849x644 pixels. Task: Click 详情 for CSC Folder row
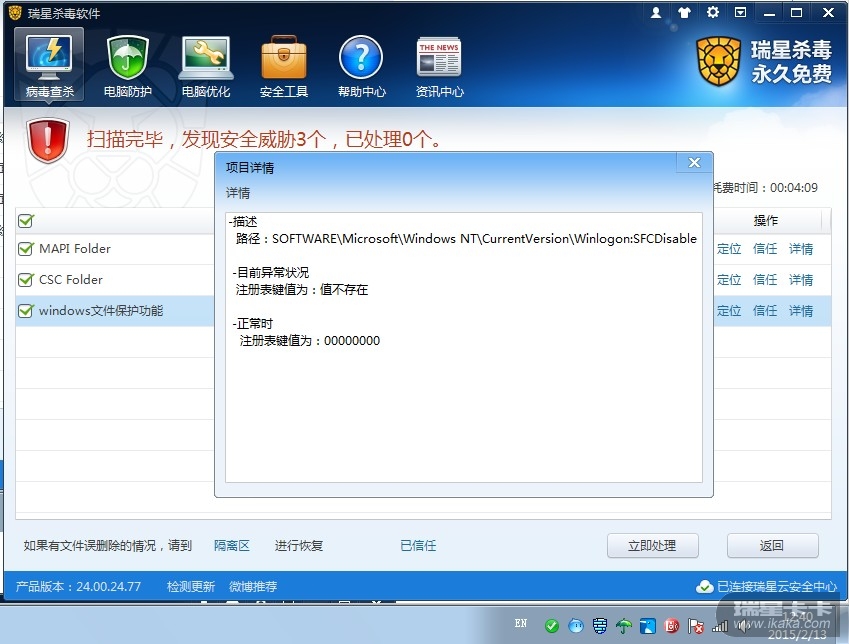click(801, 279)
